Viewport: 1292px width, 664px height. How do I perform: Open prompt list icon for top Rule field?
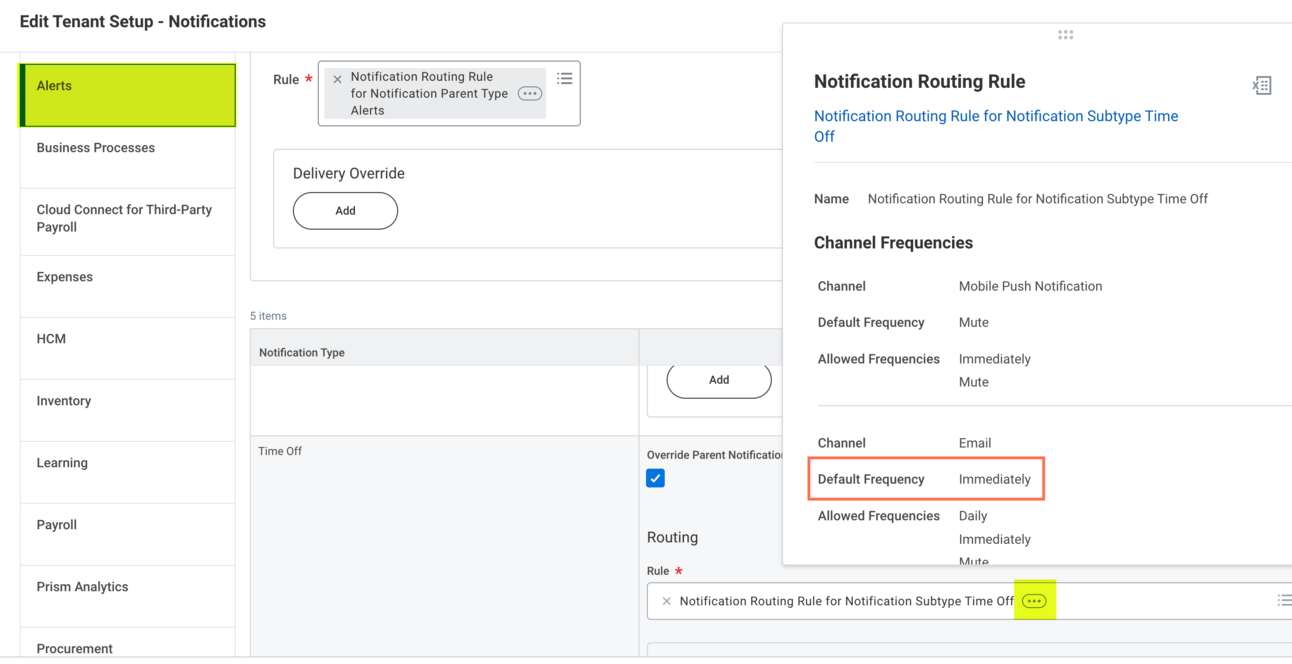tap(565, 78)
